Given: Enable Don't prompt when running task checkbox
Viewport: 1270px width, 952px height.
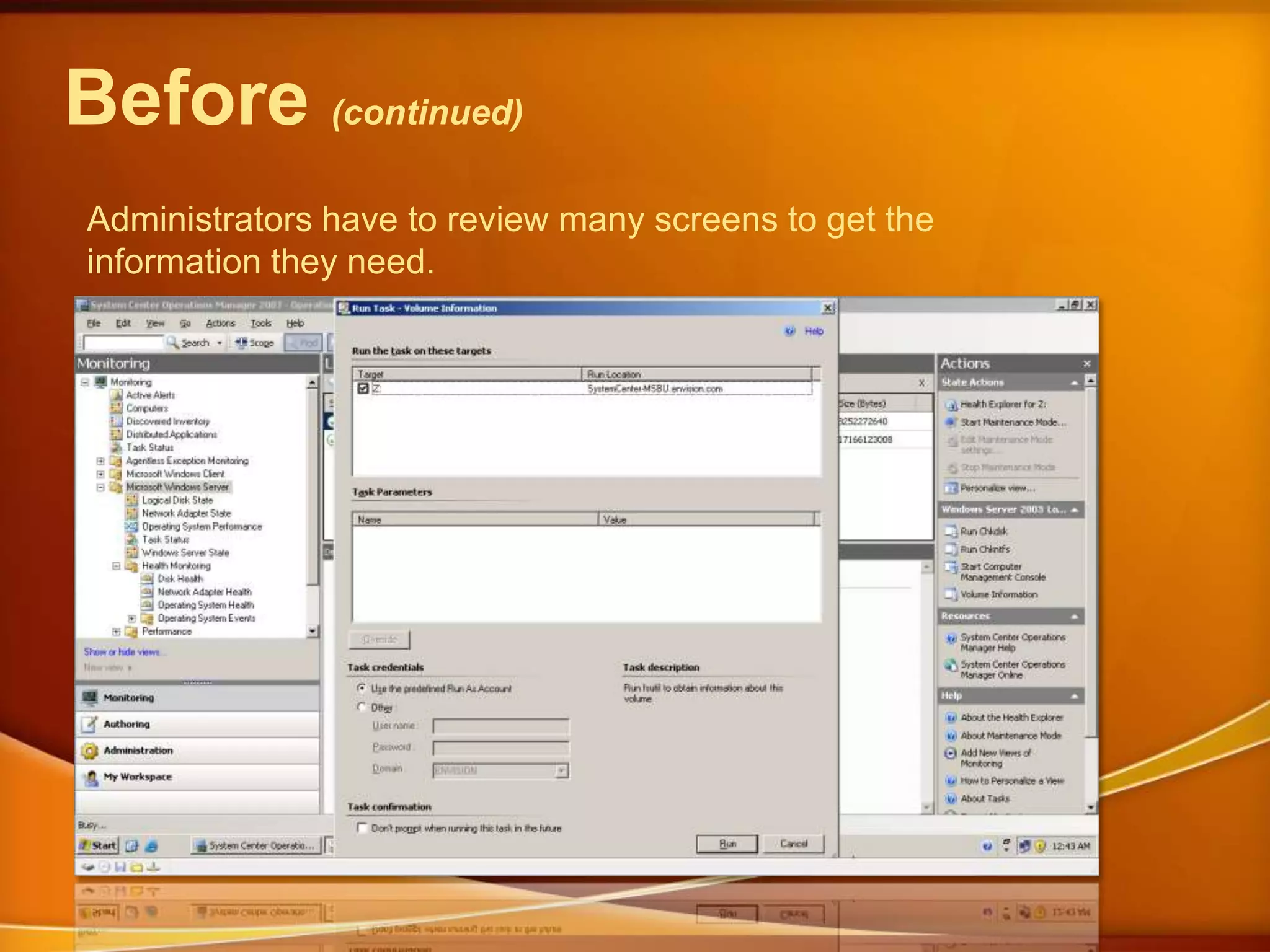Looking at the screenshot, I should click(362, 828).
